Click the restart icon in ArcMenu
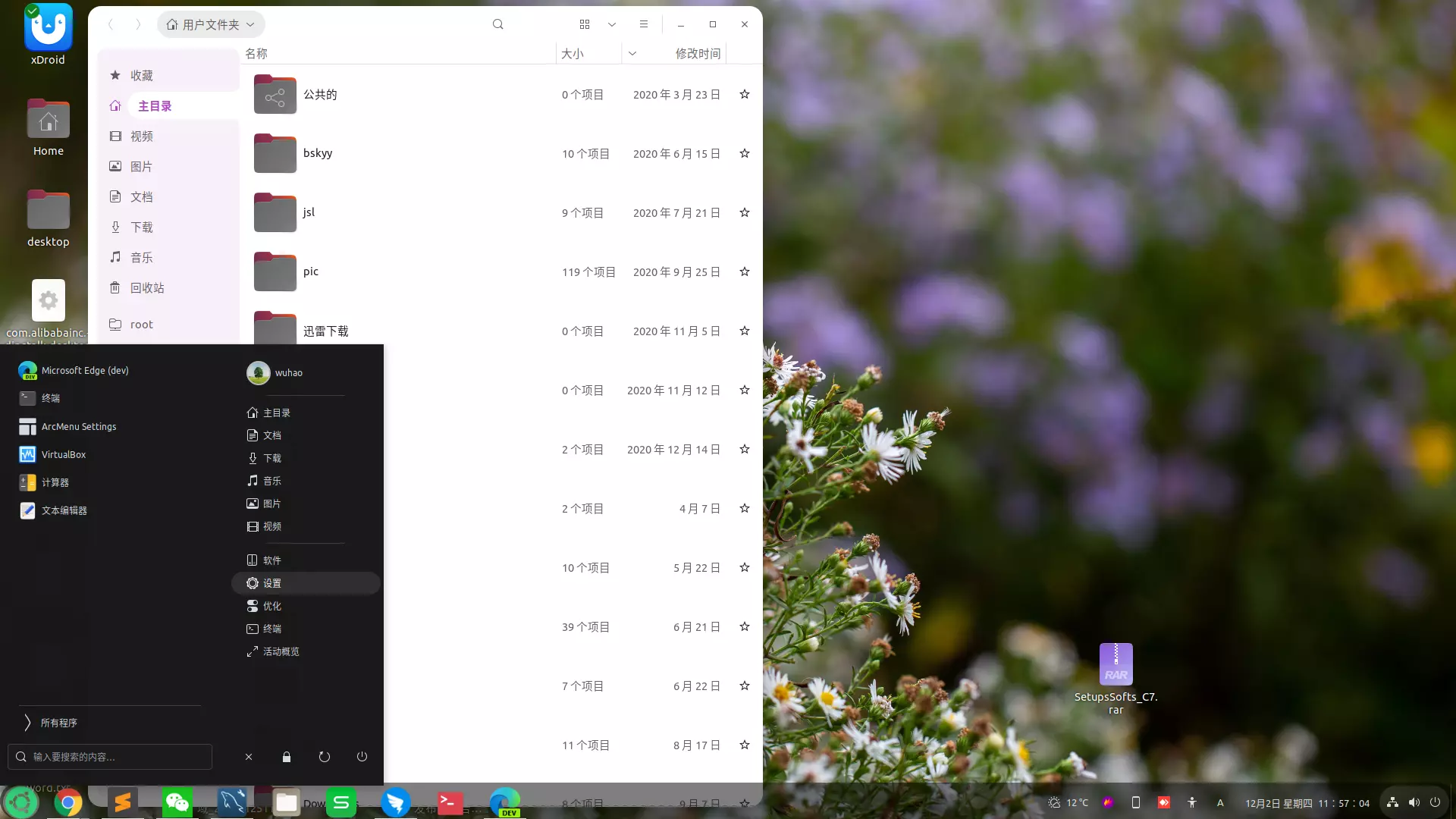Viewport: 1456px width, 819px height. pos(325,757)
